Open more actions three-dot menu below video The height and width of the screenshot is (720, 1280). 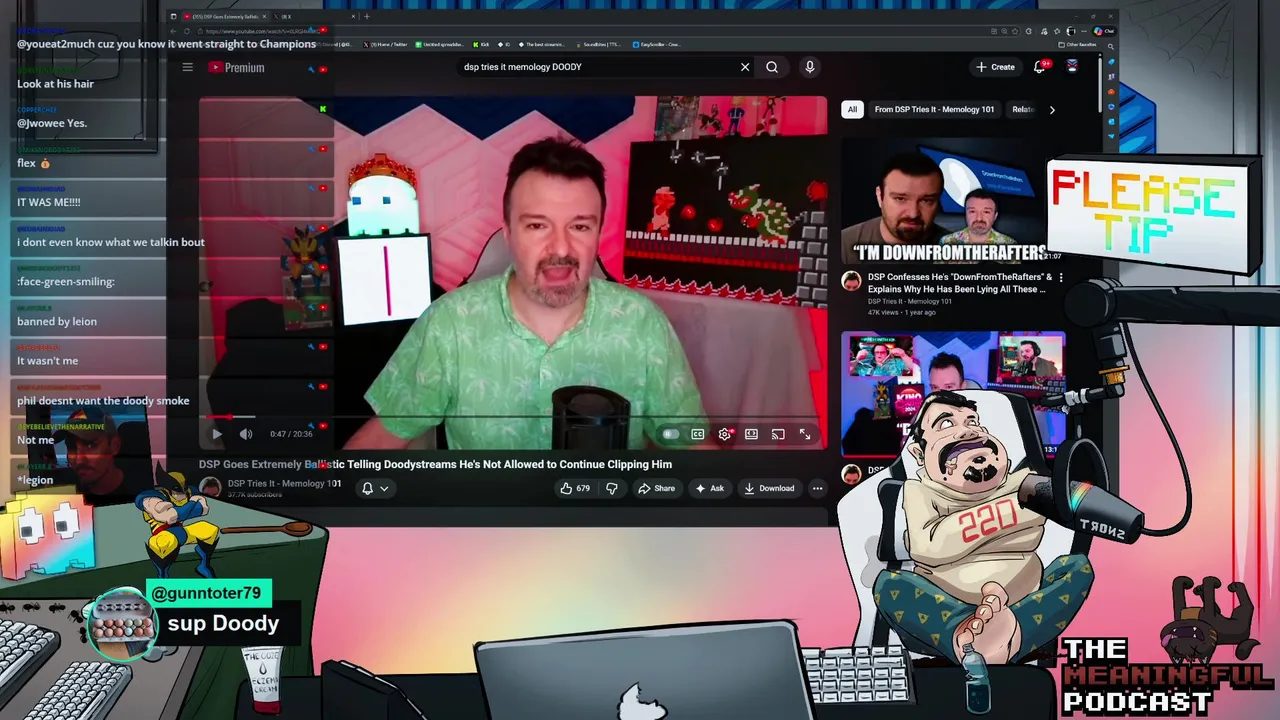click(817, 488)
